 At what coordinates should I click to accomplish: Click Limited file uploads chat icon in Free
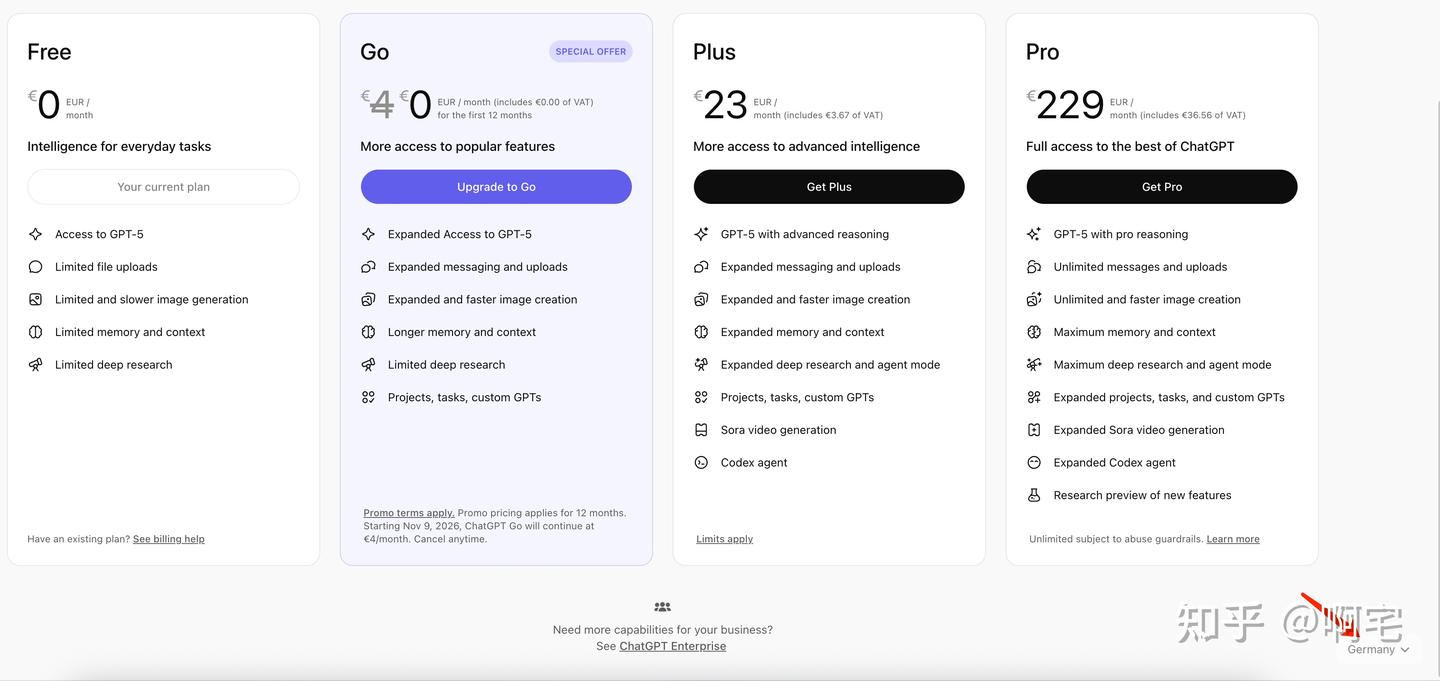[35, 267]
